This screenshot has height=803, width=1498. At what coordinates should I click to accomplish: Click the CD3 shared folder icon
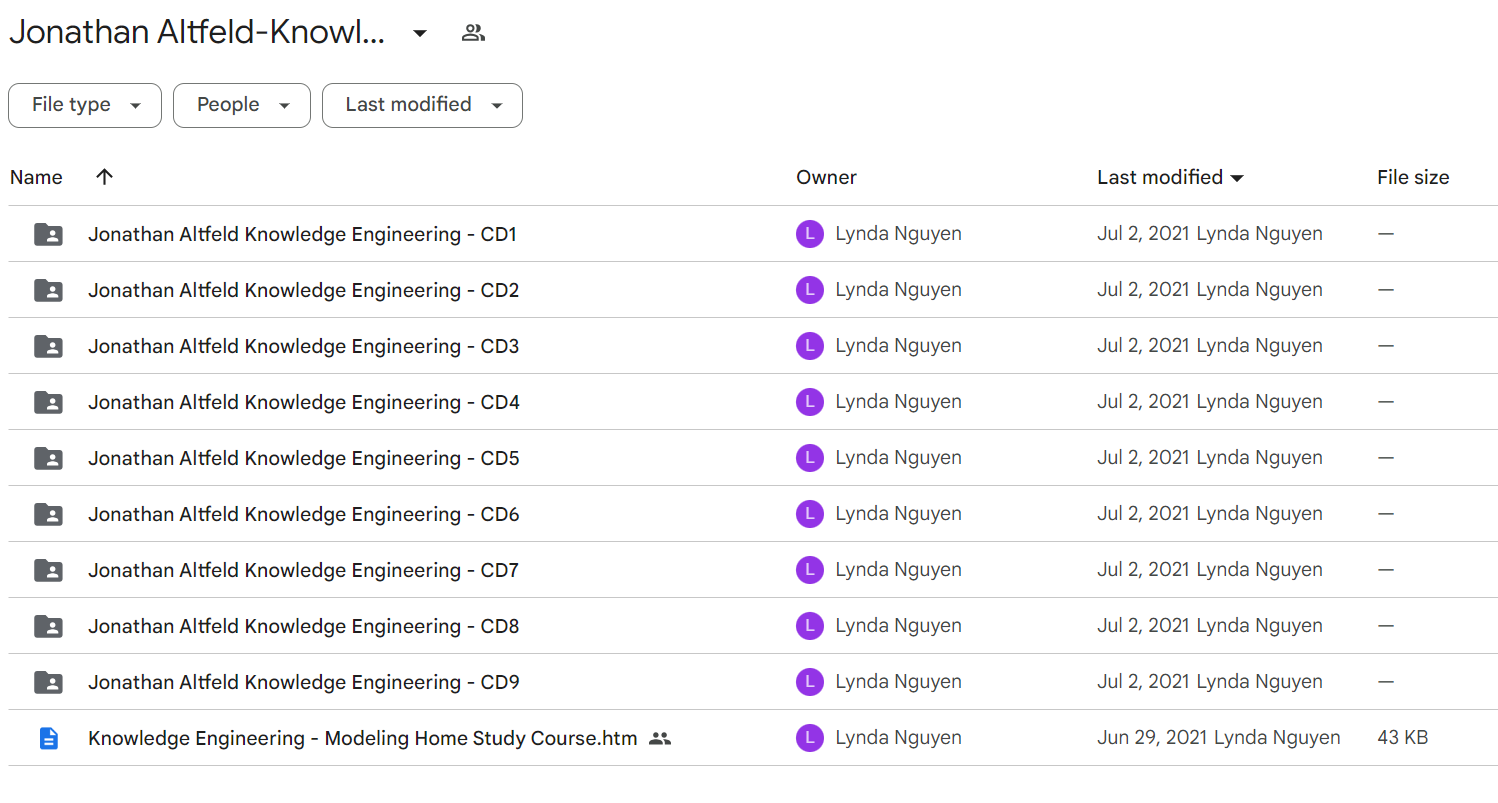(48, 347)
